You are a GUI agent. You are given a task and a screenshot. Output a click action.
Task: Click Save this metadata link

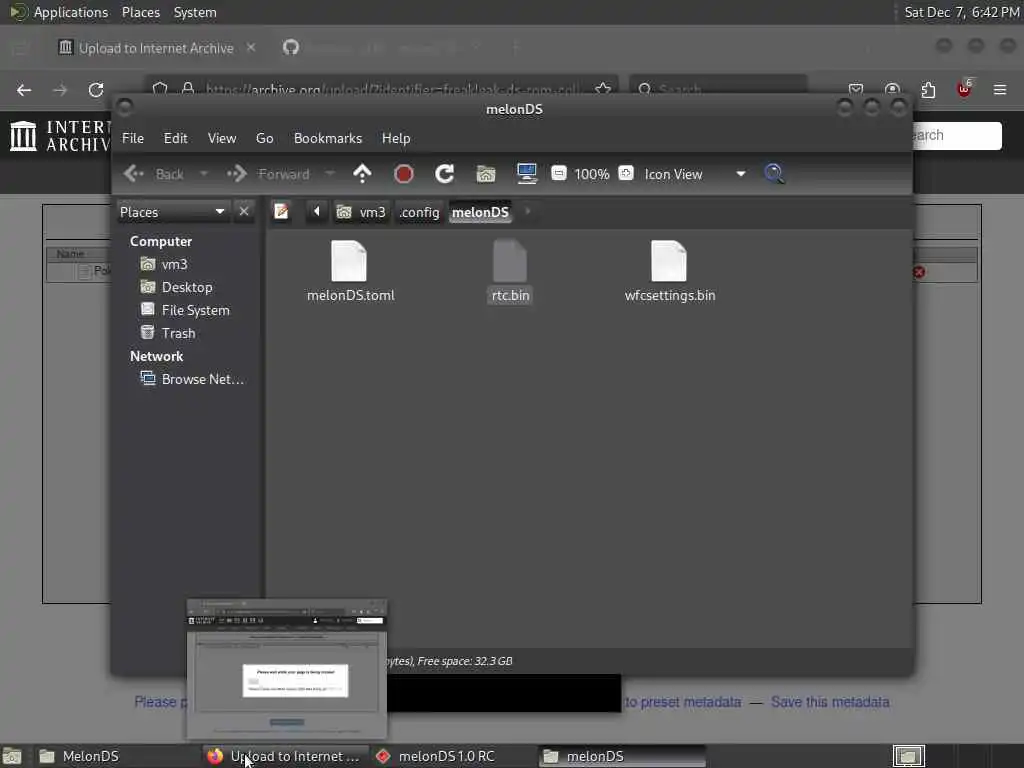click(x=830, y=702)
